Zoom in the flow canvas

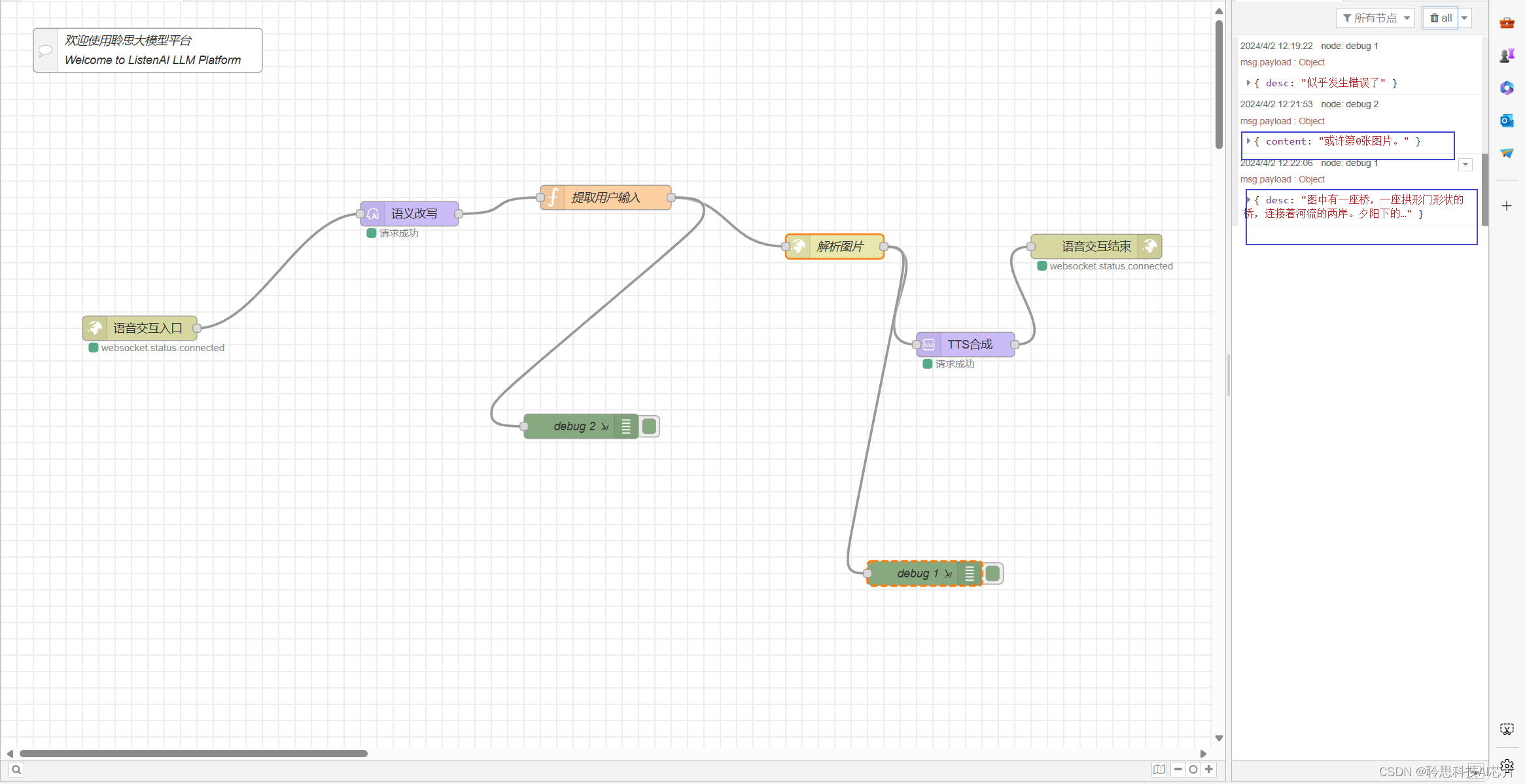[x=1209, y=770]
